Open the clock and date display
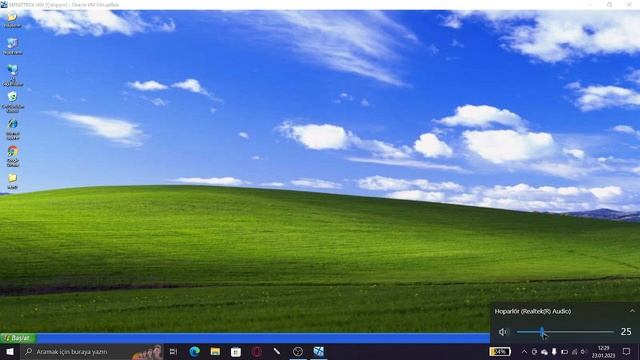The width and height of the screenshot is (640, 360). 603,352
